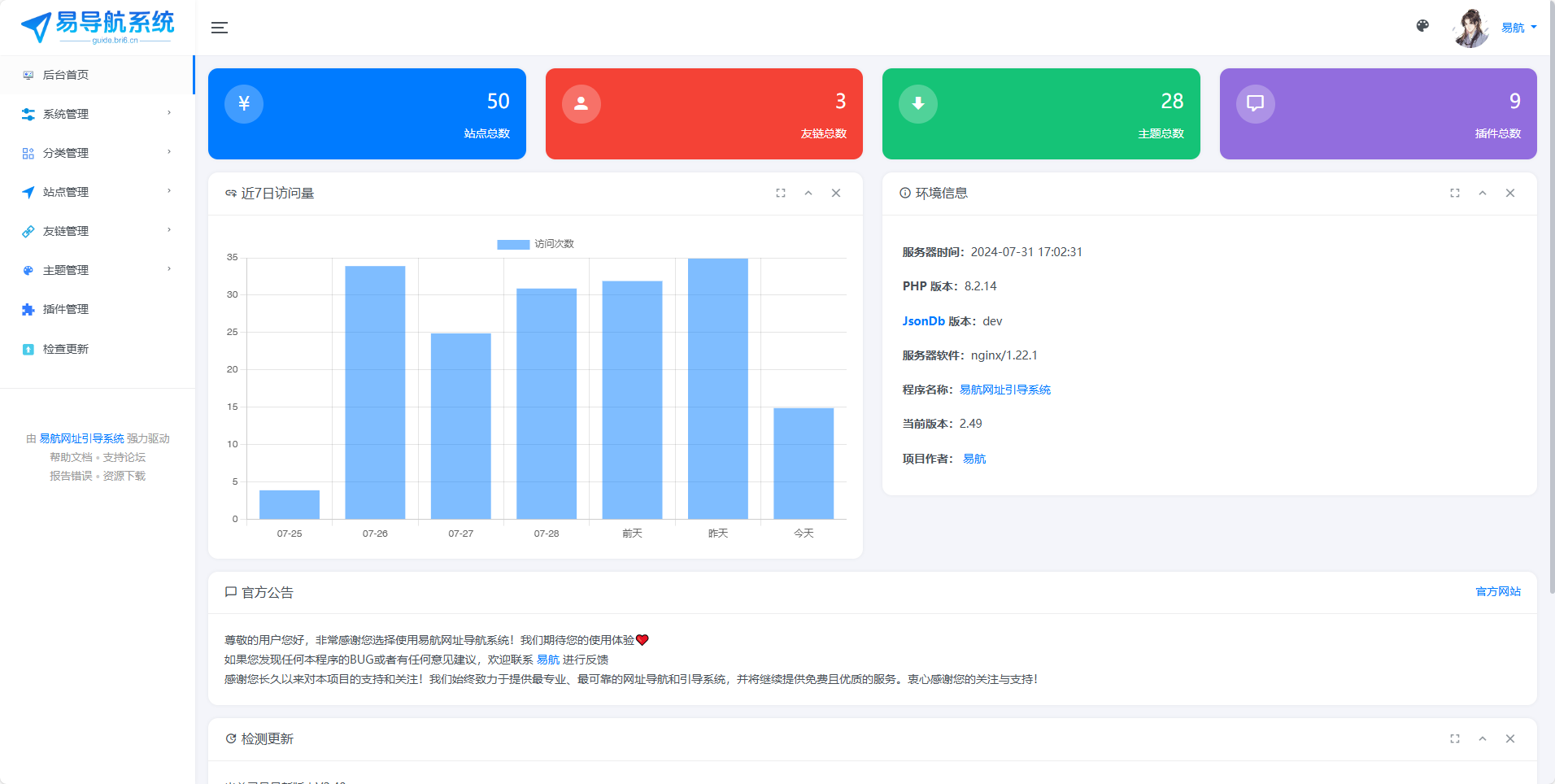
Task: Open 易航网址引导系统 program name link
Action: pyautogui.click(x=1005, y=390)
